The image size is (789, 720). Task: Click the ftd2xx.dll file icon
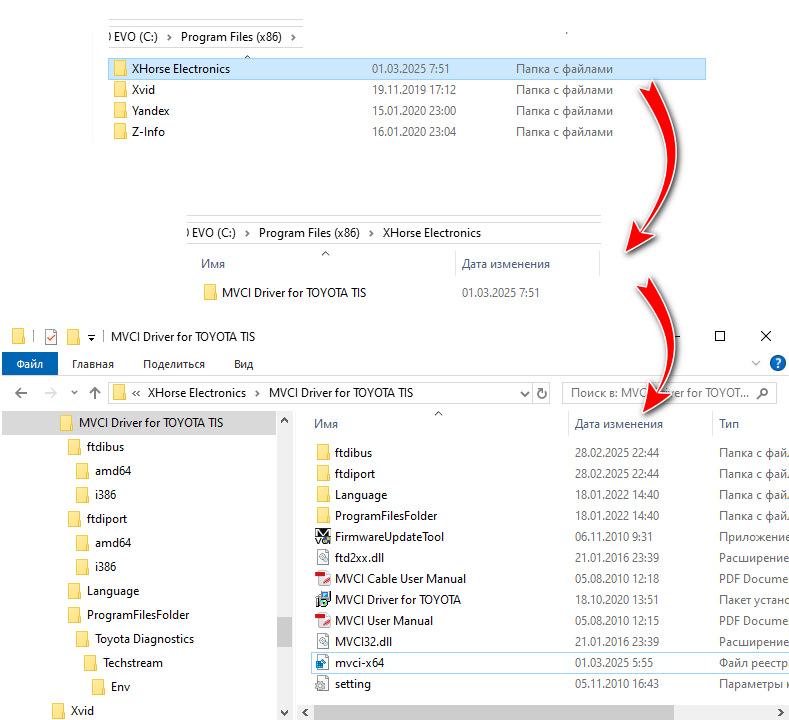tap(323, 557)
